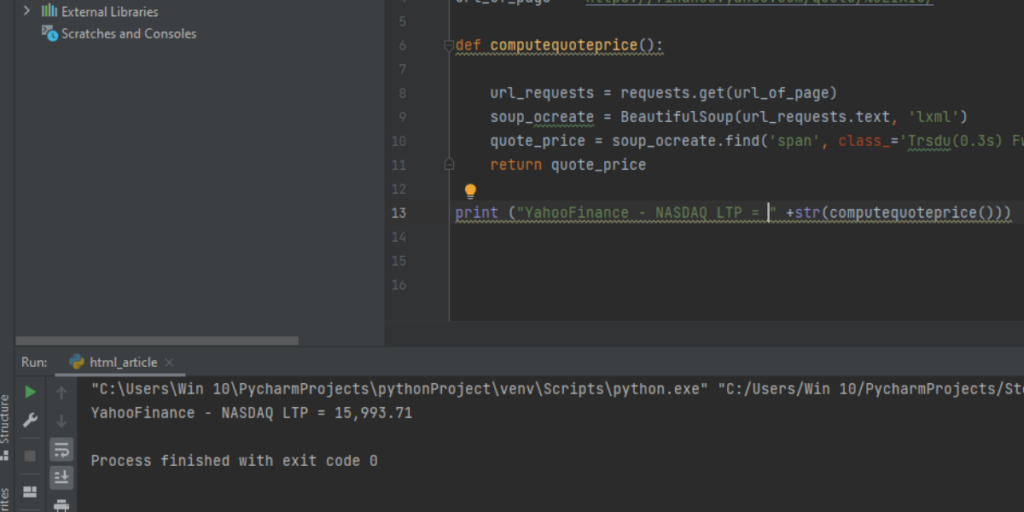Click the print output printer icon
The width and height of the screenshot is (1024, 512).
pos(61,505)
